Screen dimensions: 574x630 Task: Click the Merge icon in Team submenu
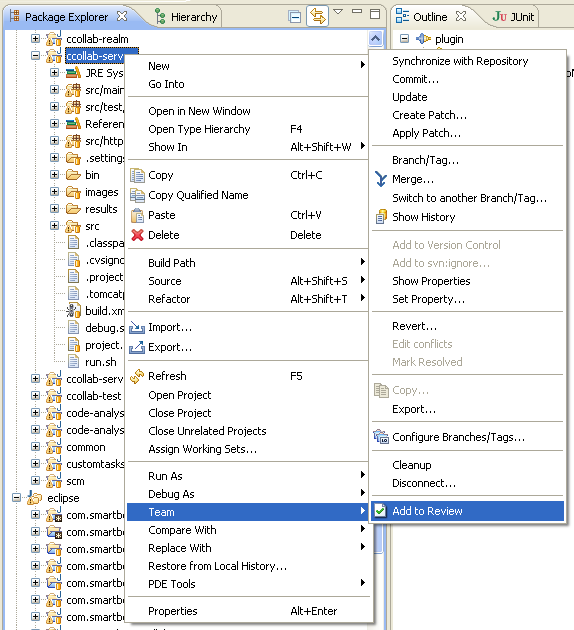click(x=380, y=179)
